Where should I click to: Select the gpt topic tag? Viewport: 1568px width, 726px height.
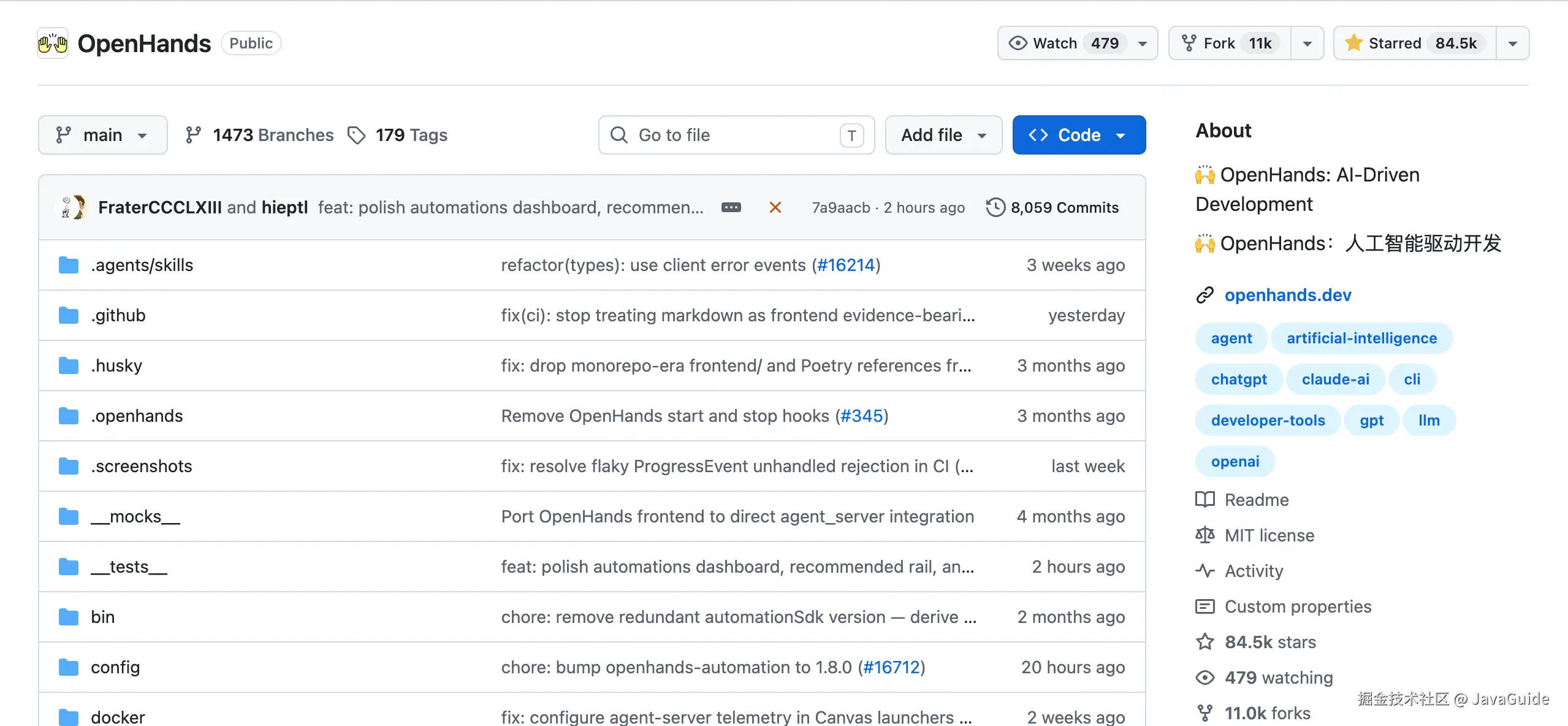pos(1372,421)
